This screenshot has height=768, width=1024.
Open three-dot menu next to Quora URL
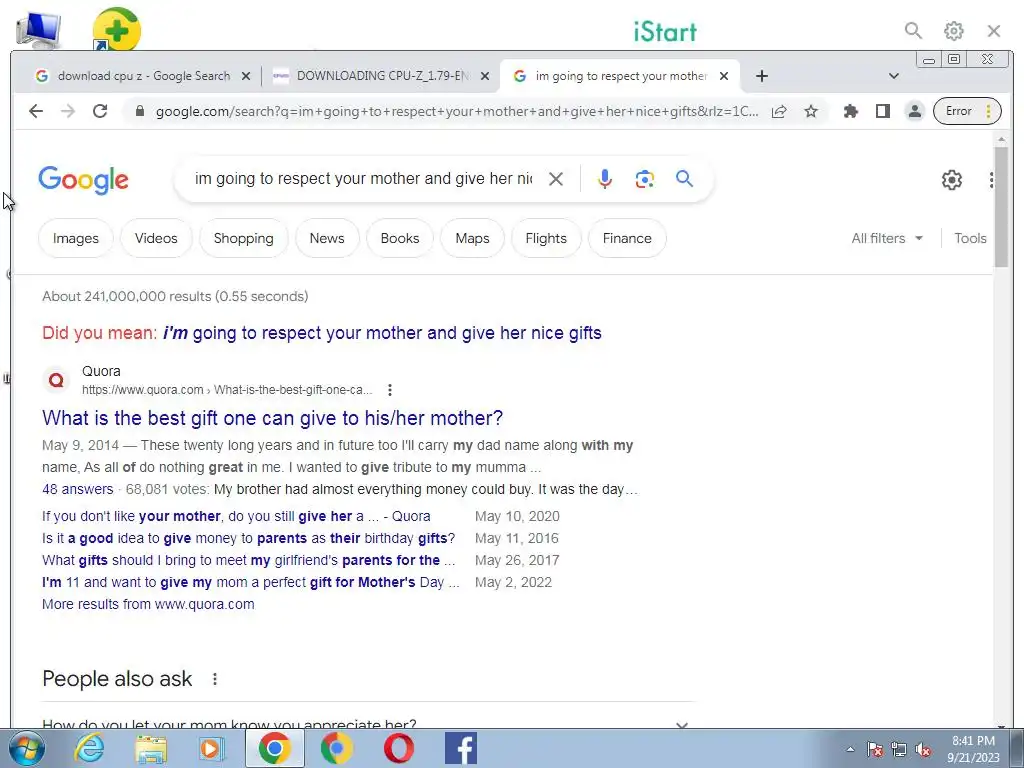click(x=390, y=390)
